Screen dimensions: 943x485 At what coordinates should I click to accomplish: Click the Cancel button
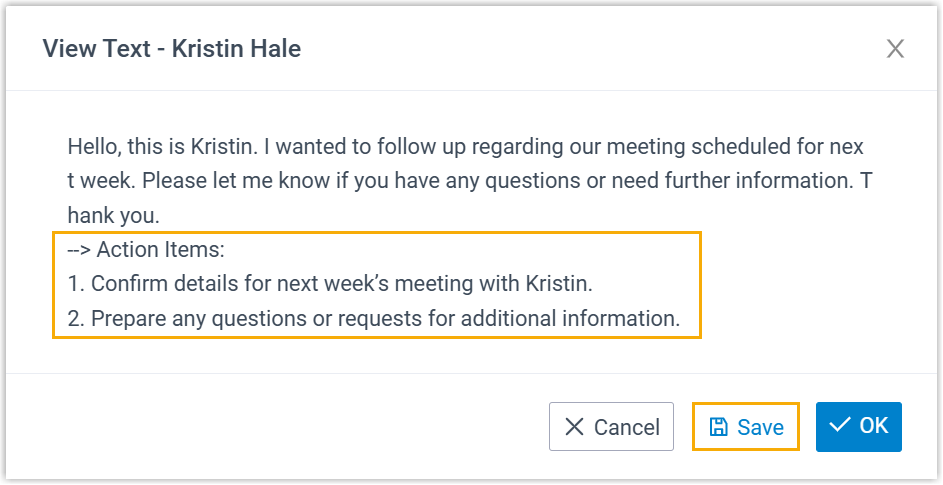click(611, 427)
